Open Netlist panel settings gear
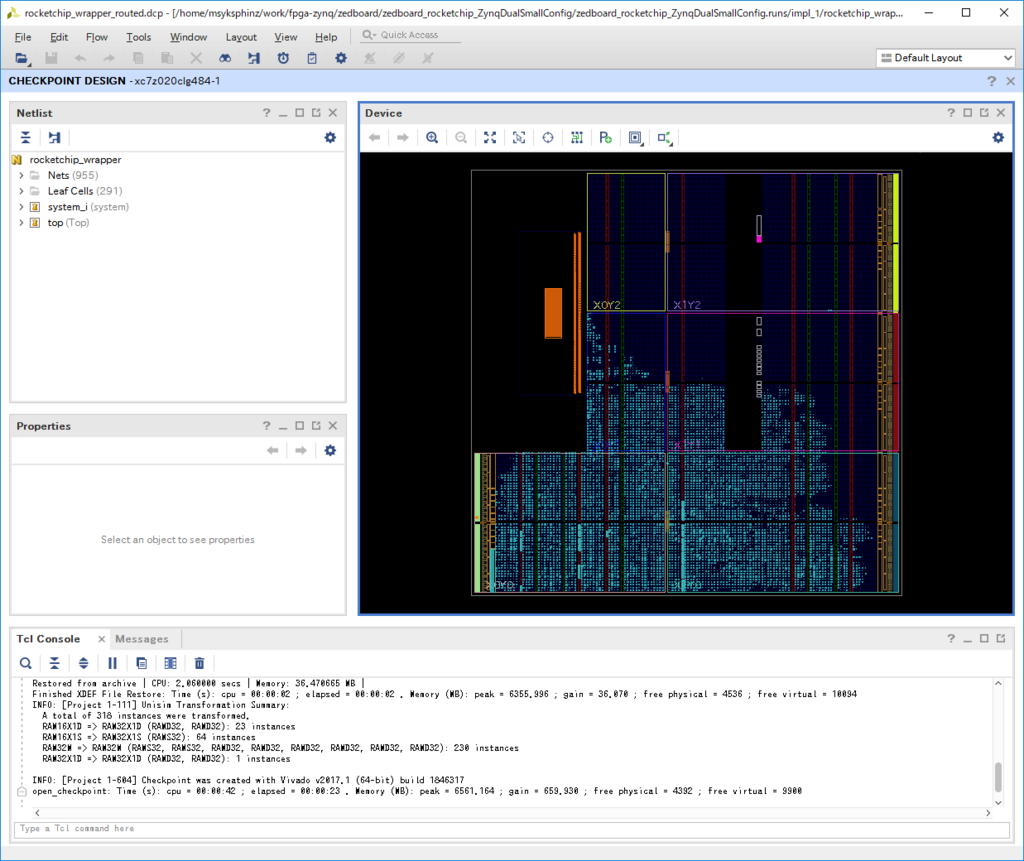The image size is (1024, 861). coord(330,138)
